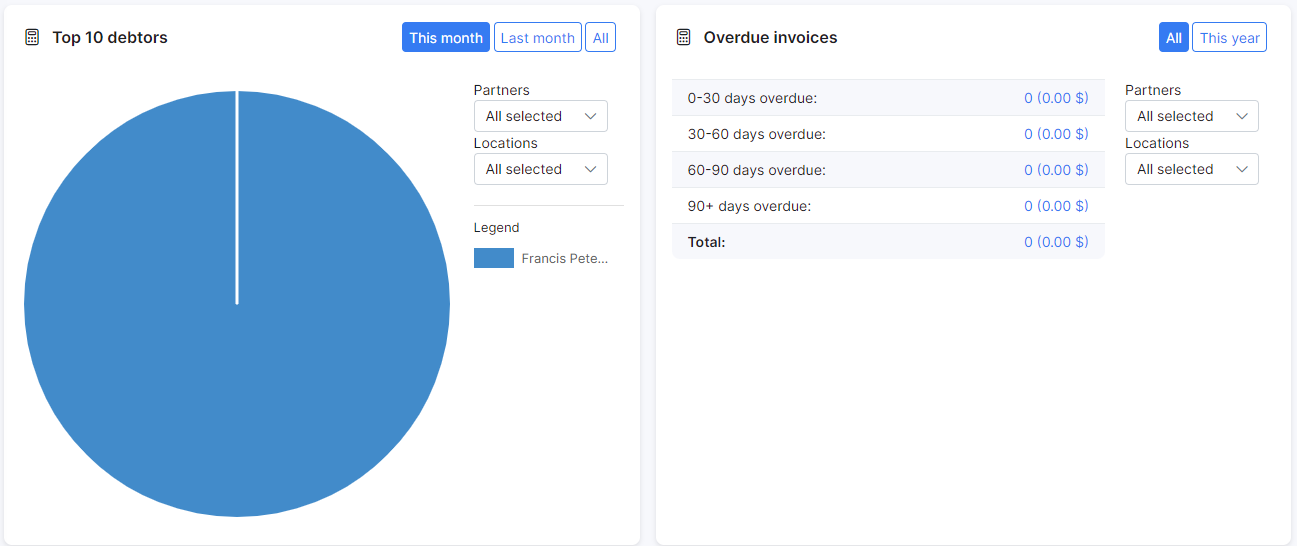Click the Top 10 debtors heading
The width and height of the screenshot is (1297, 546).
tap(110, 38)
